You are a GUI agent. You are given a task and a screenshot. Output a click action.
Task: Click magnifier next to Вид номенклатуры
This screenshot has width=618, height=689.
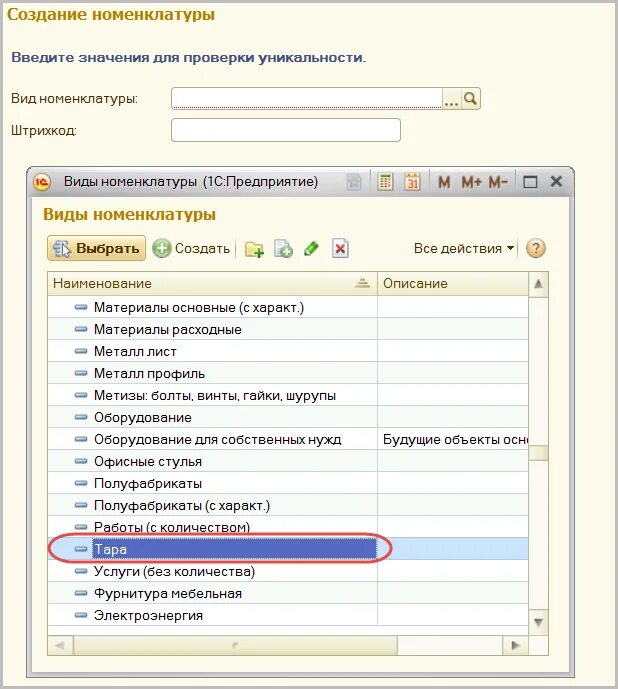[x=470, y=98]
